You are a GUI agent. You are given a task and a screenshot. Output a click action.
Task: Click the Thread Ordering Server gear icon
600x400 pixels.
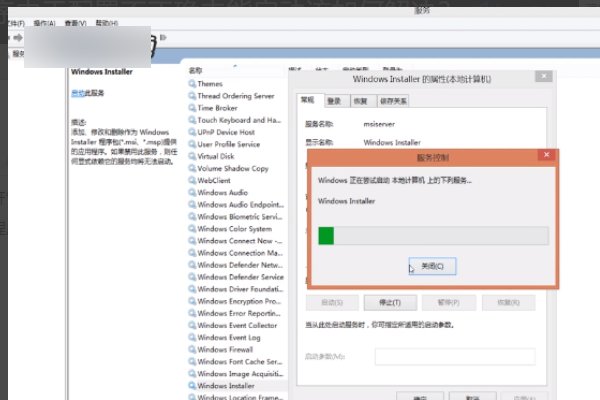click(192, 96)
